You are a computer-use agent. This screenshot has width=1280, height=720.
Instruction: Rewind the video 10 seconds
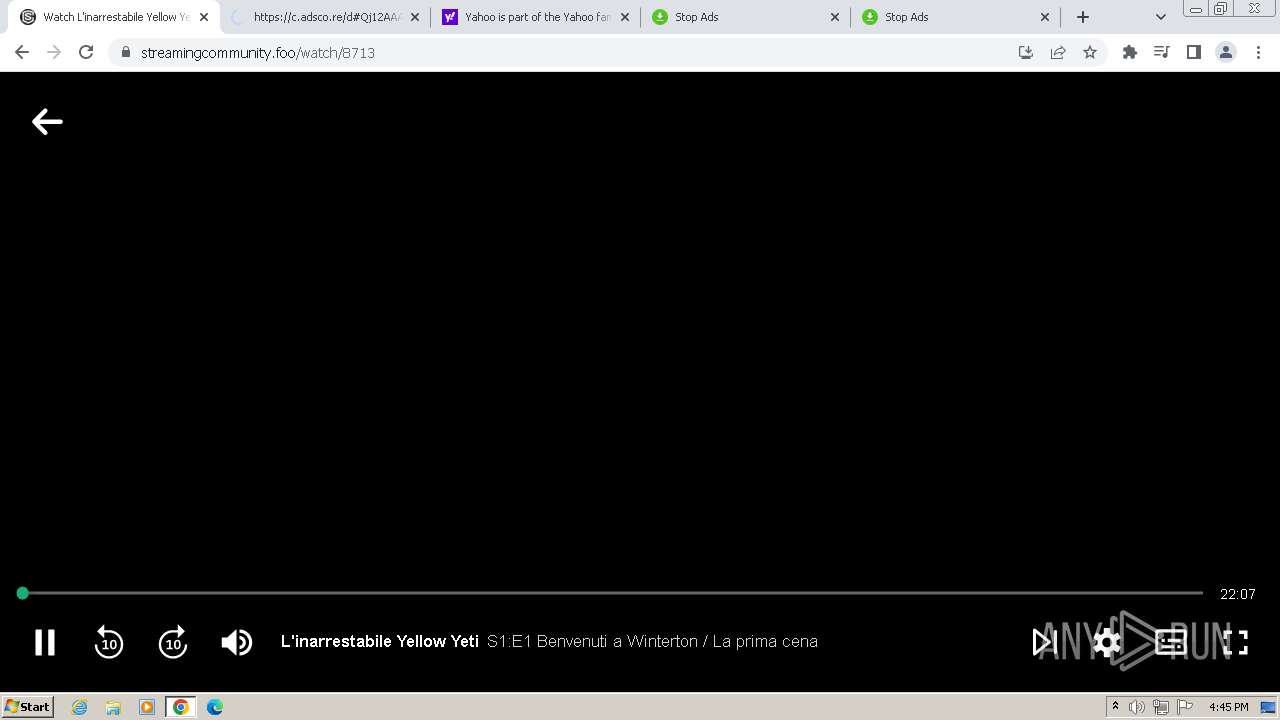tap(109, 642)
